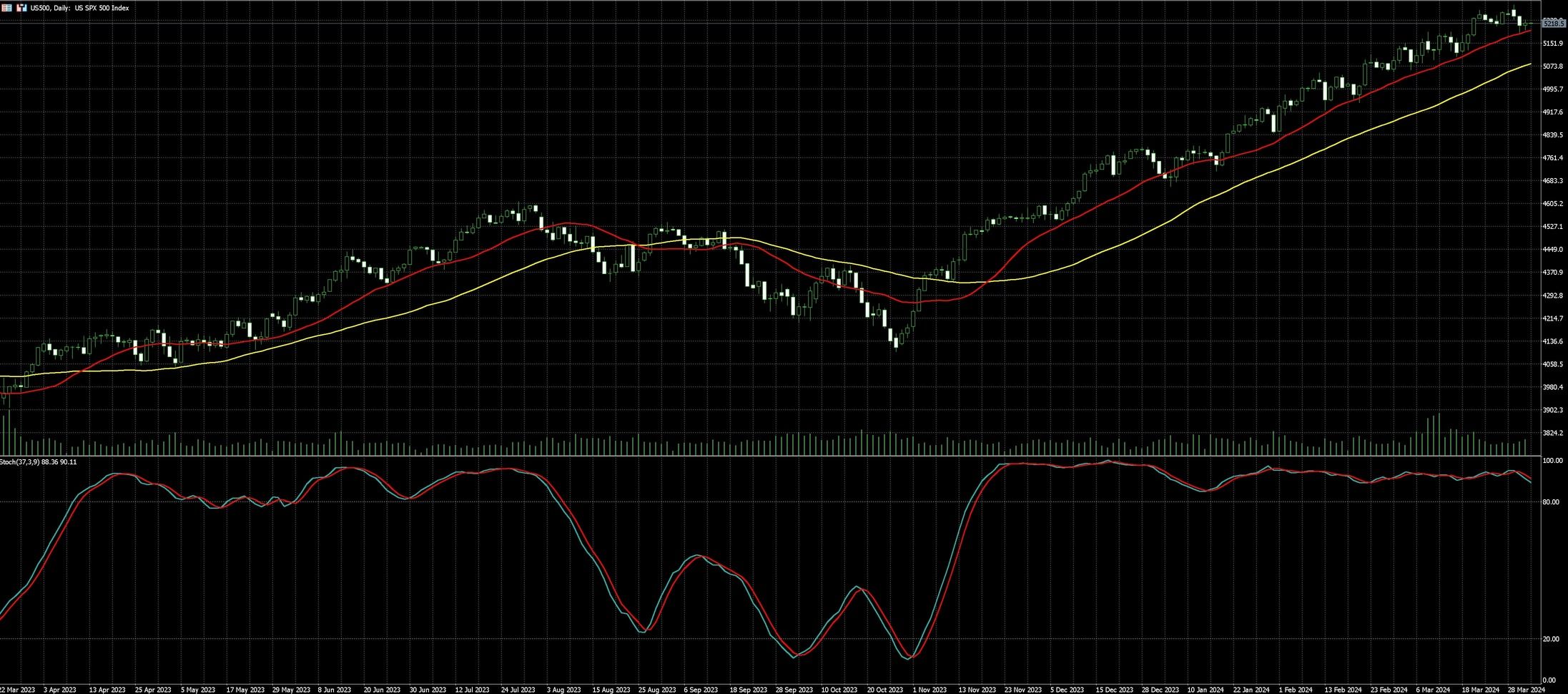
Task: Click the 8 Jun 2023 date label
Action: tap(334, 690)
